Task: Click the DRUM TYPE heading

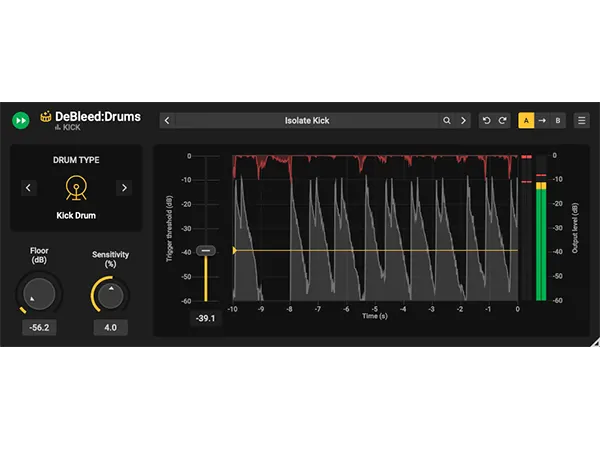Action: 76,160
